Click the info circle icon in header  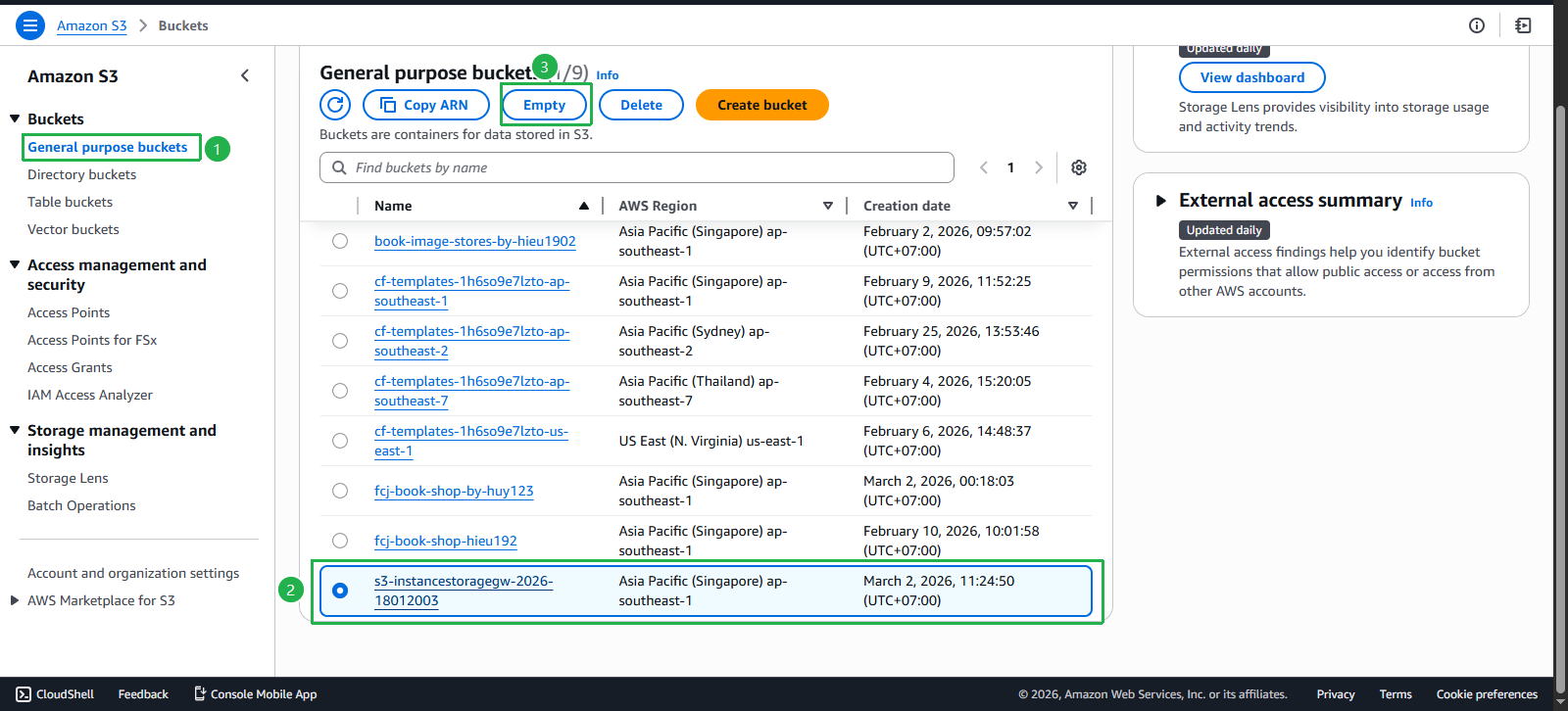pyautogui.click(x=1477, y=25)
